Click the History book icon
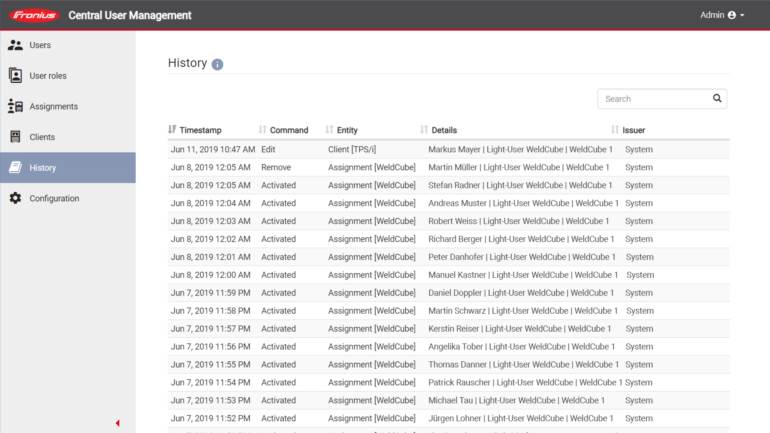The width and height of the screenshot is (770, 433). (15, 168)
